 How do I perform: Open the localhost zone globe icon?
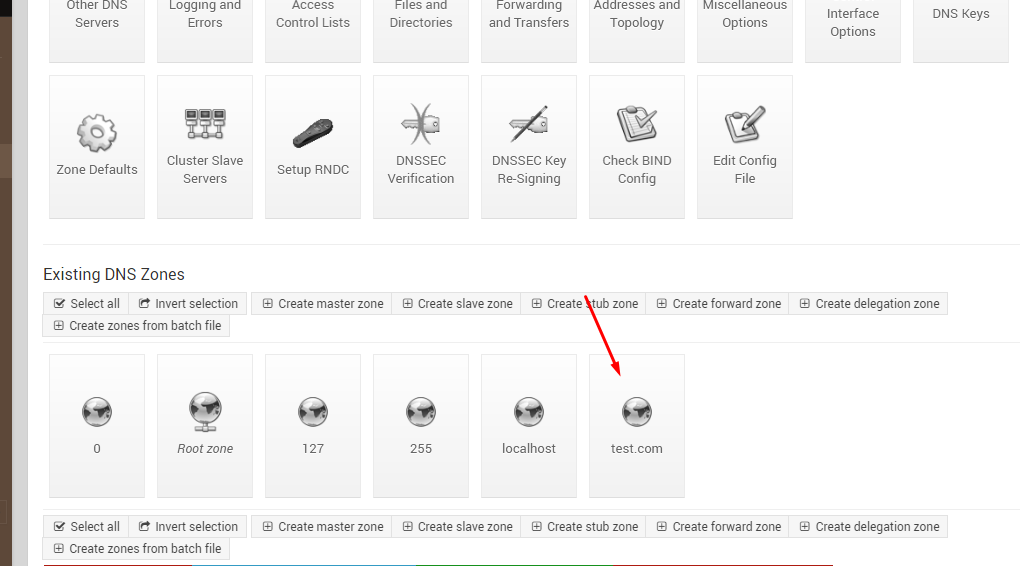(x=529, y=412)
